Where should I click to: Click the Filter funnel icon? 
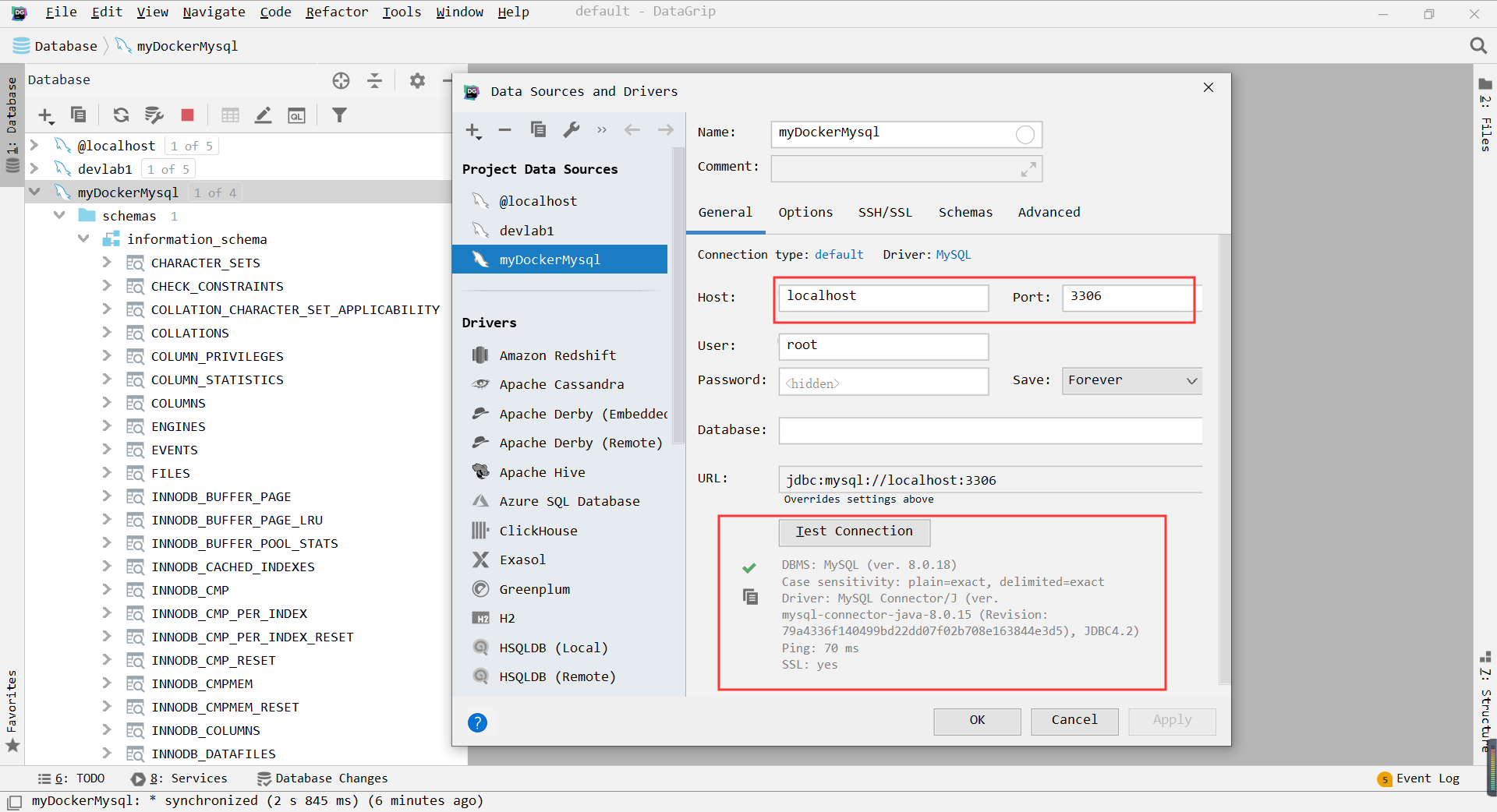339,115
